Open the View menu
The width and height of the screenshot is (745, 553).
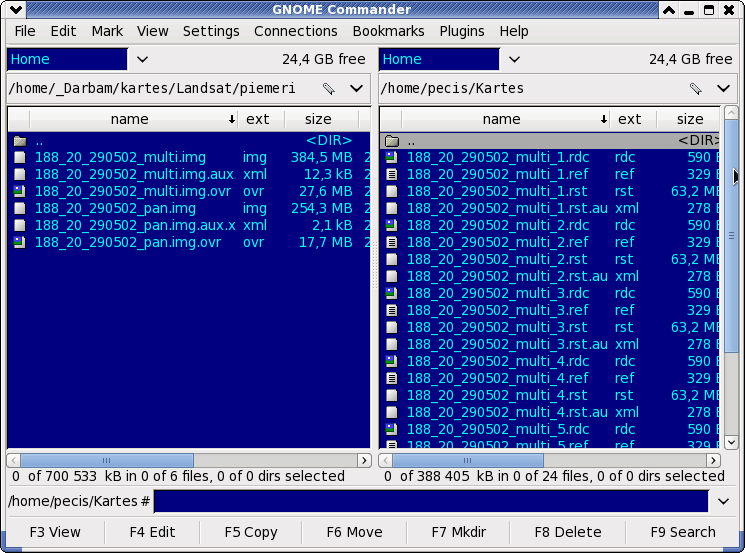click(x=153, y=31)
